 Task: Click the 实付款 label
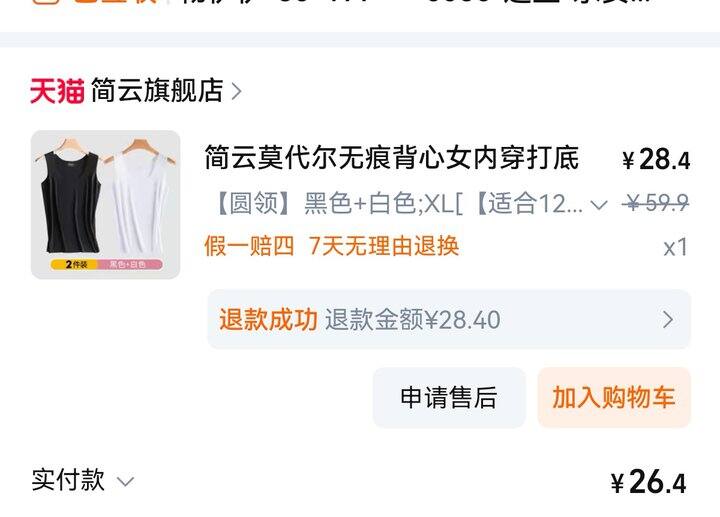point(68,480)
